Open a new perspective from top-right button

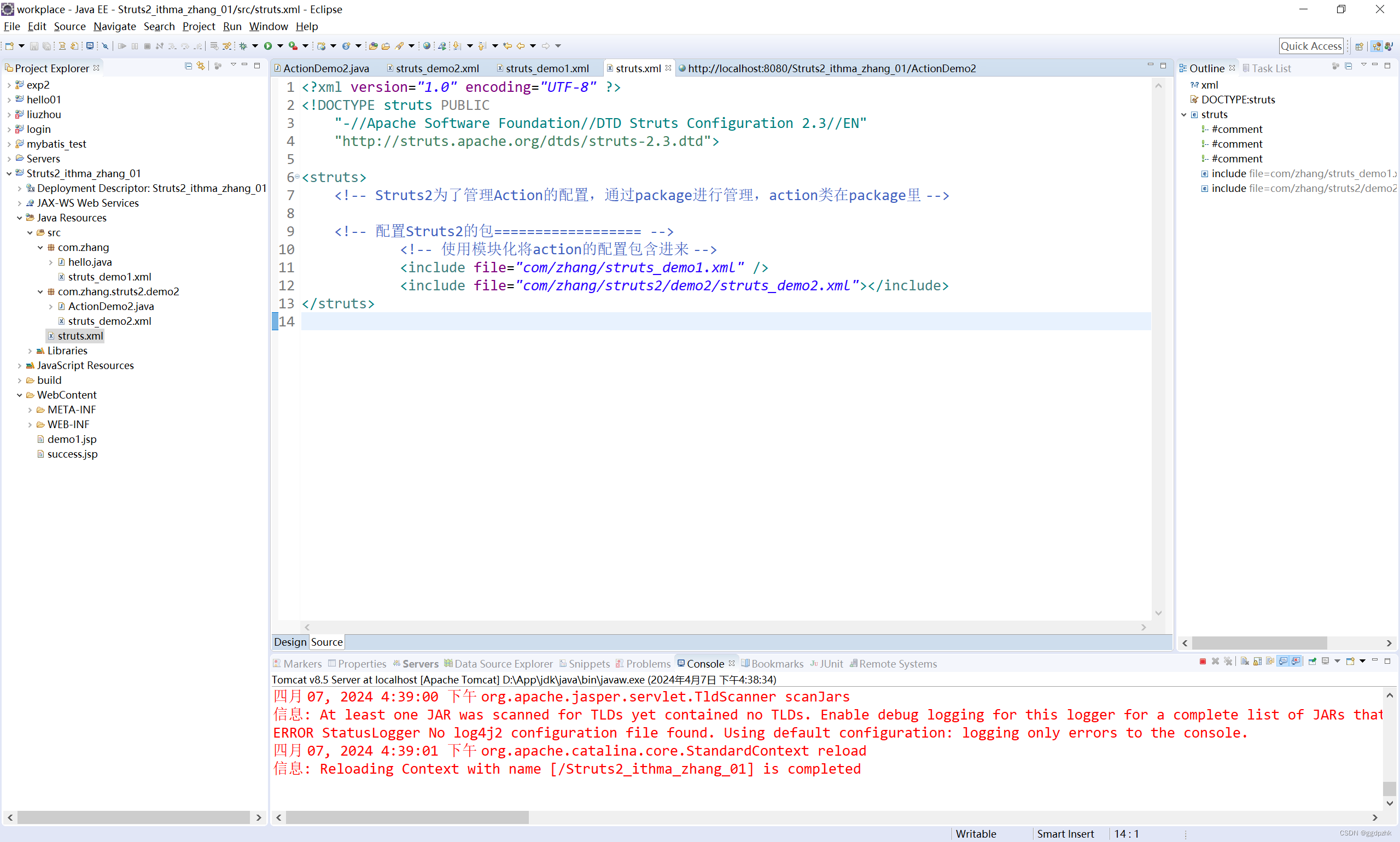(x=1360, y=46)
